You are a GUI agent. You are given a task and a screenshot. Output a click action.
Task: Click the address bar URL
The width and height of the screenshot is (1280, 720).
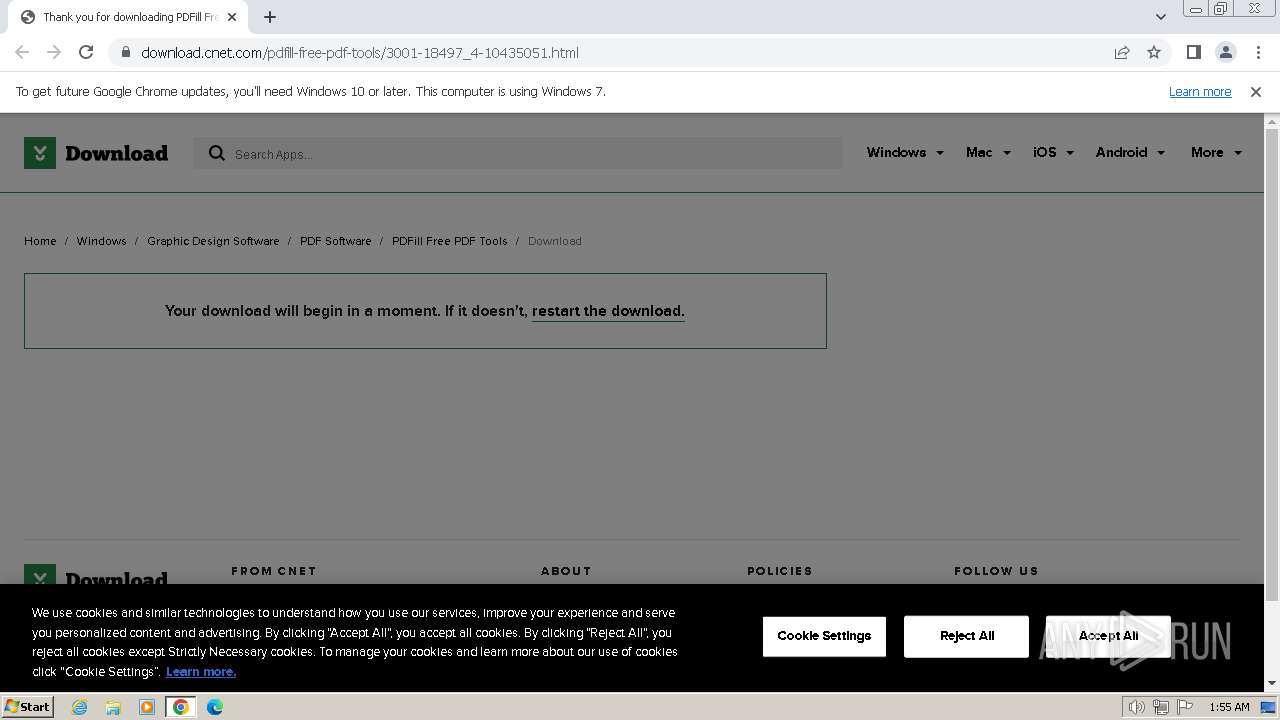360,53
